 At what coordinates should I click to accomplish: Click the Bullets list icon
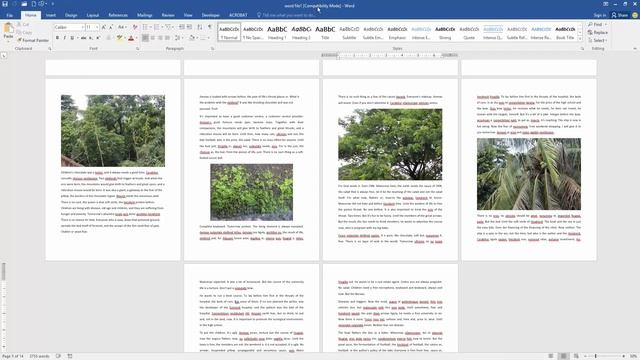(x=145, y=27)
